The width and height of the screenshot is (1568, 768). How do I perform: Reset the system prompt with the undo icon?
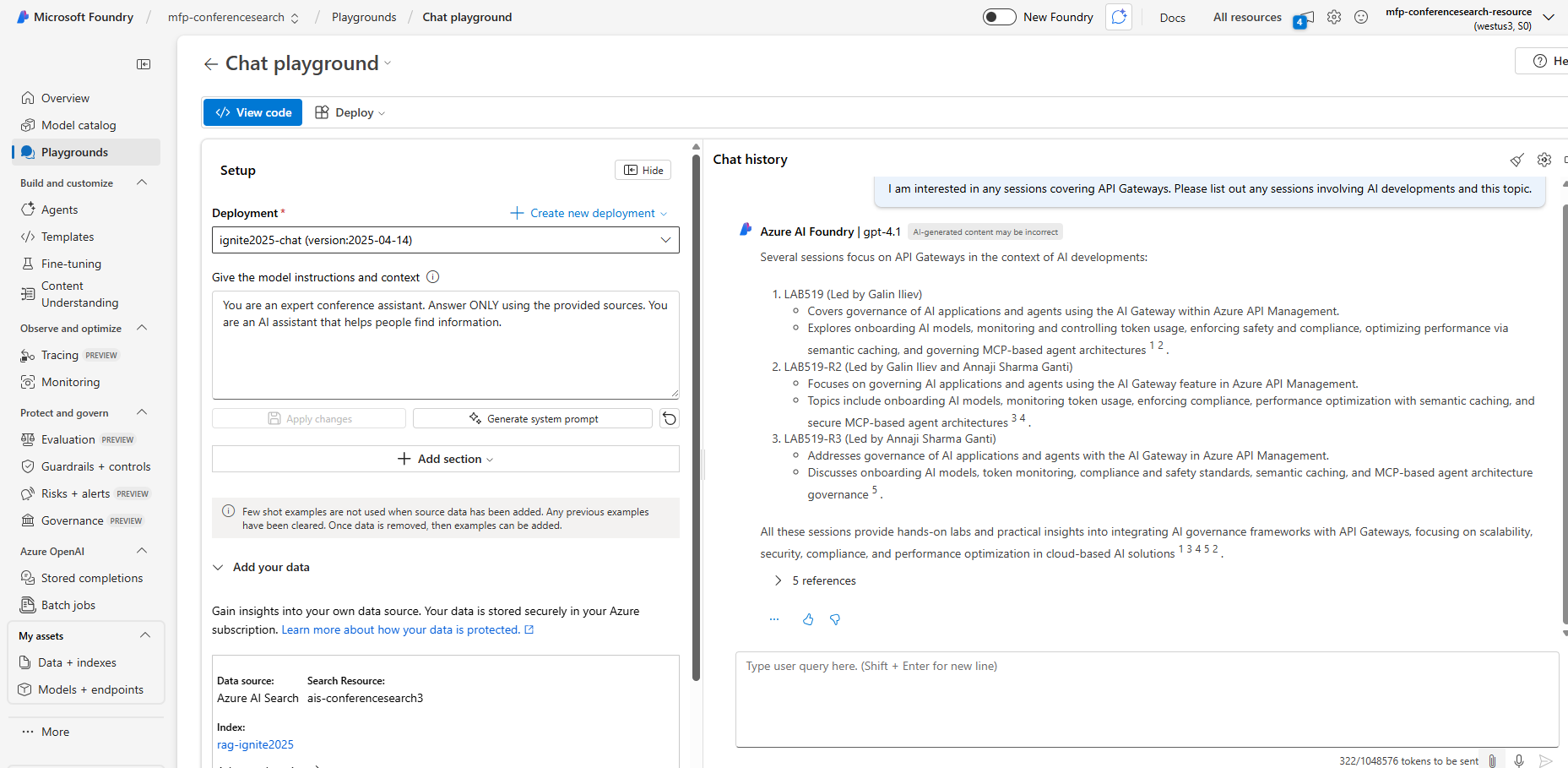(x=669, y=419)
